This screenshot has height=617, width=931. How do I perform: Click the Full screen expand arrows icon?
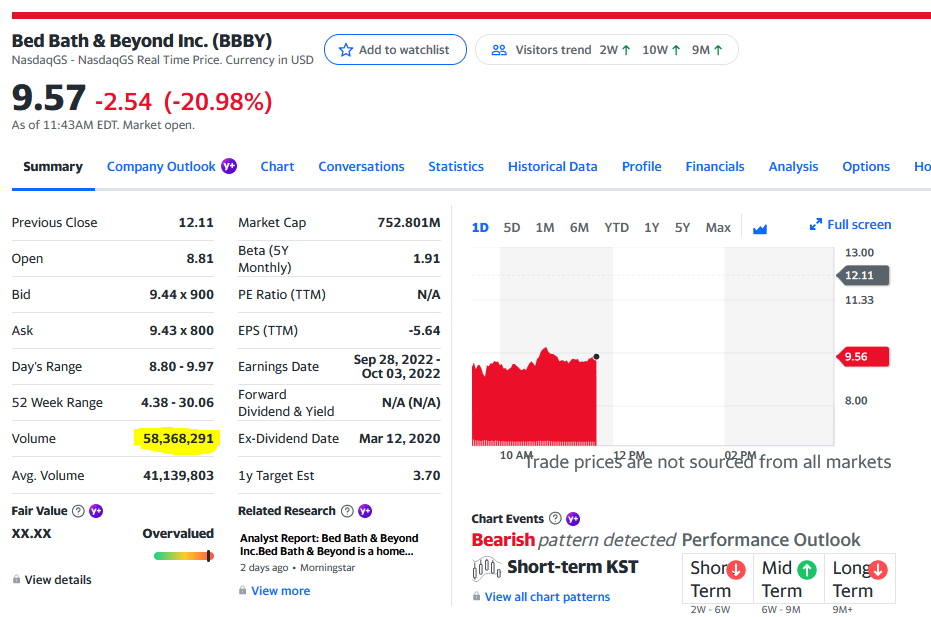(x=816, y=224)
